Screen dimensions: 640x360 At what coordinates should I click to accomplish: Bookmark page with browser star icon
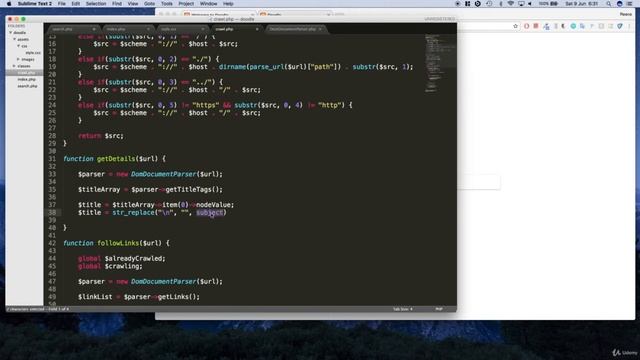(x=515, y=26)
